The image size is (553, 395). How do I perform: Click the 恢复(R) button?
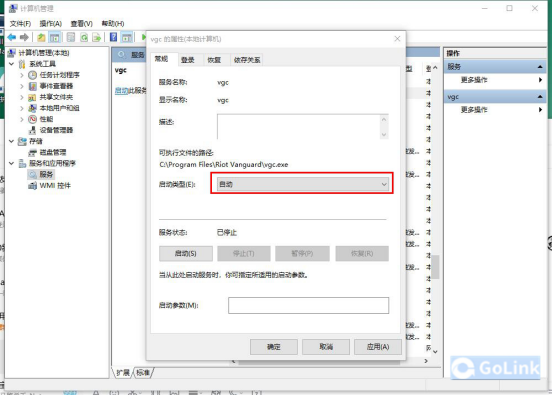(x=362, y=254)
